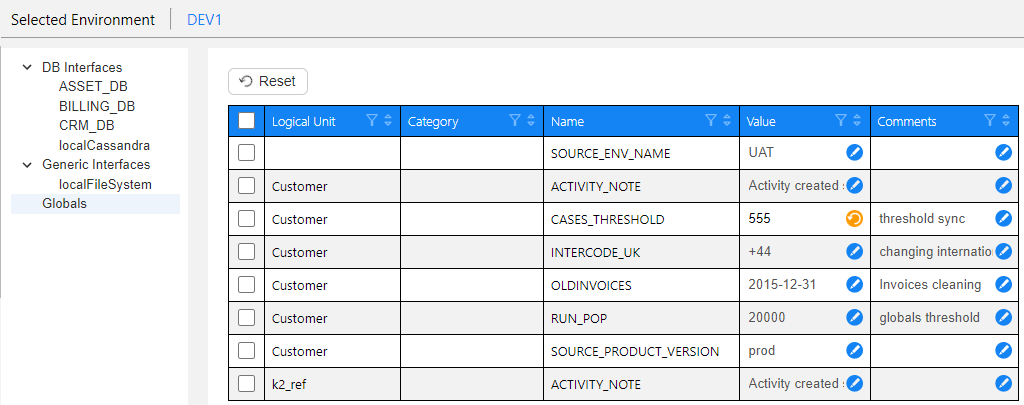Collapse the DB Interfaces tree node
This screenshot has height=405, width=1024.
tap(27, 68)
